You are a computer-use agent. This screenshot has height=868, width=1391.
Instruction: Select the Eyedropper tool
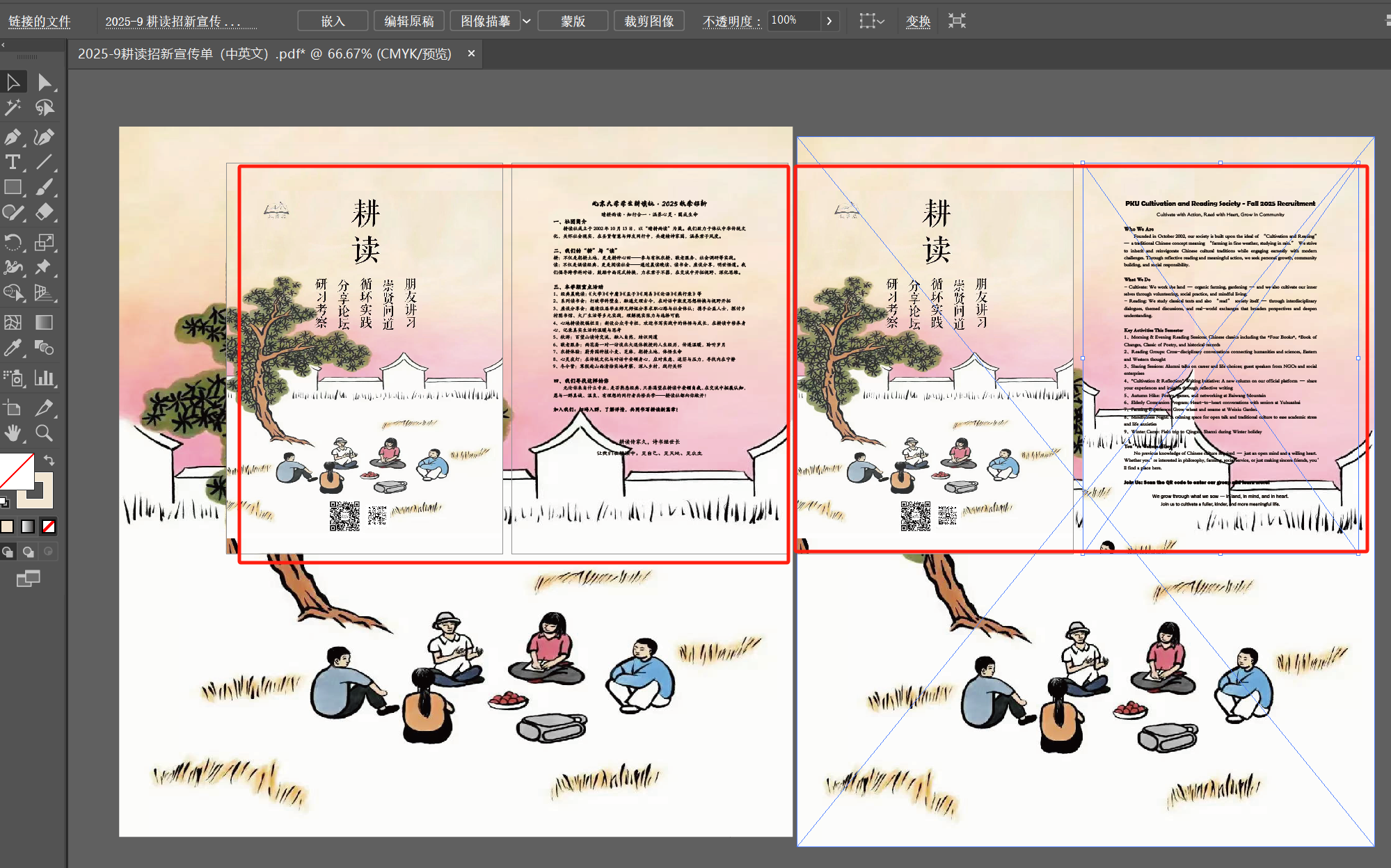13,348
